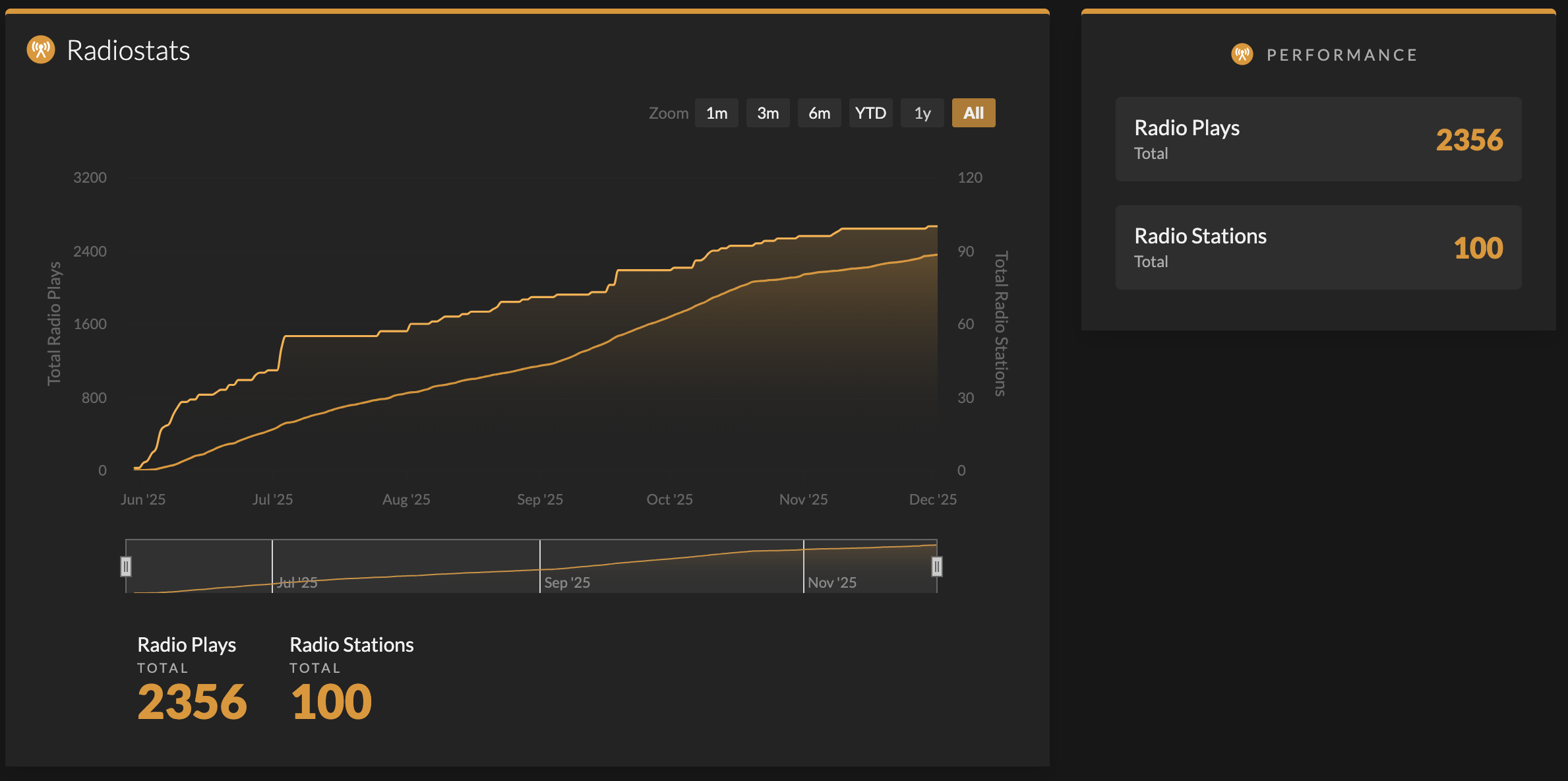
Task: Click the 2356 Radio Plays total value
Action: (192, 701)
